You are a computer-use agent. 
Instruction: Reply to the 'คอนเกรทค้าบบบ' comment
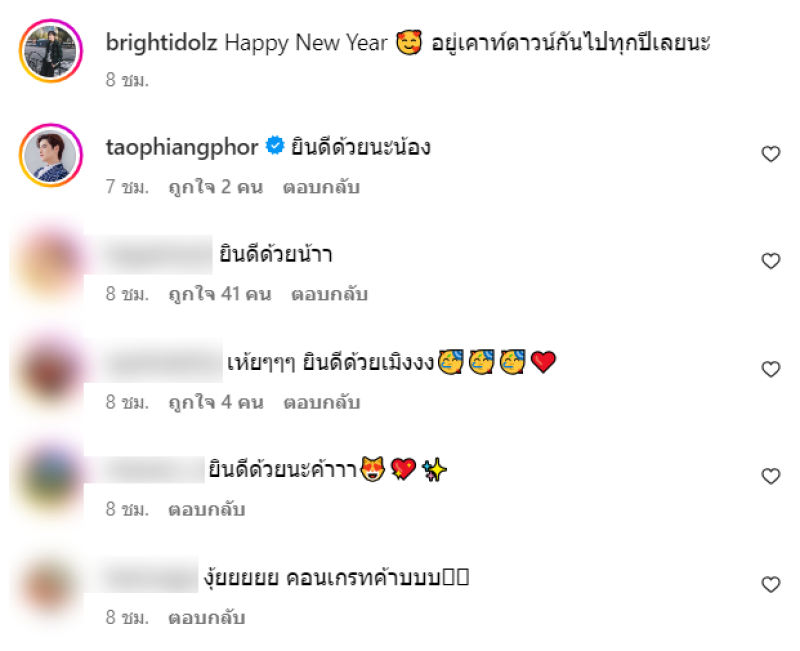207,618
